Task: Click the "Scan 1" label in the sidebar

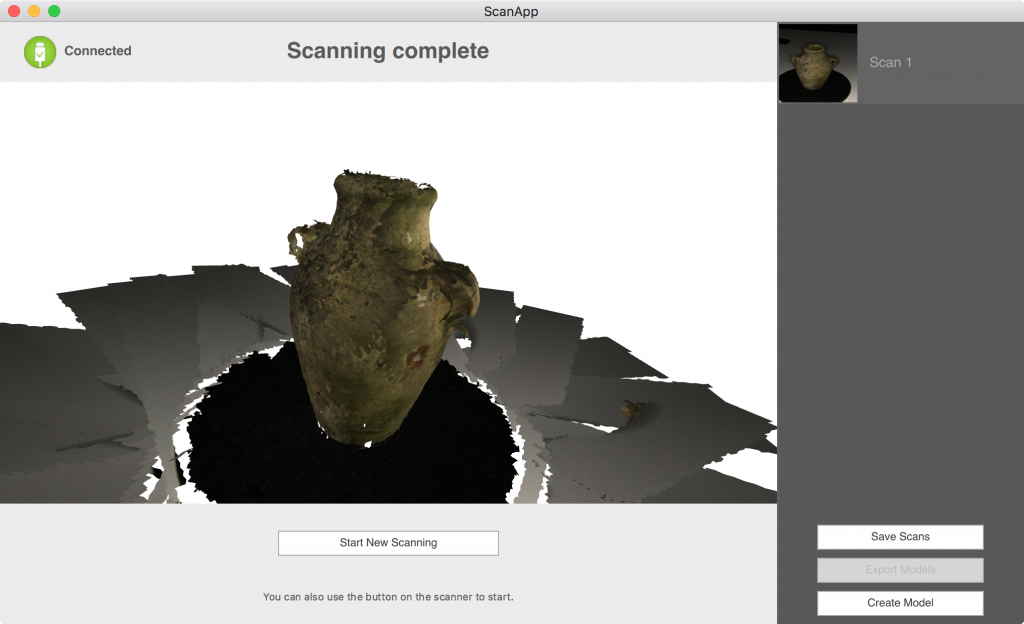Action: point(890,63)
